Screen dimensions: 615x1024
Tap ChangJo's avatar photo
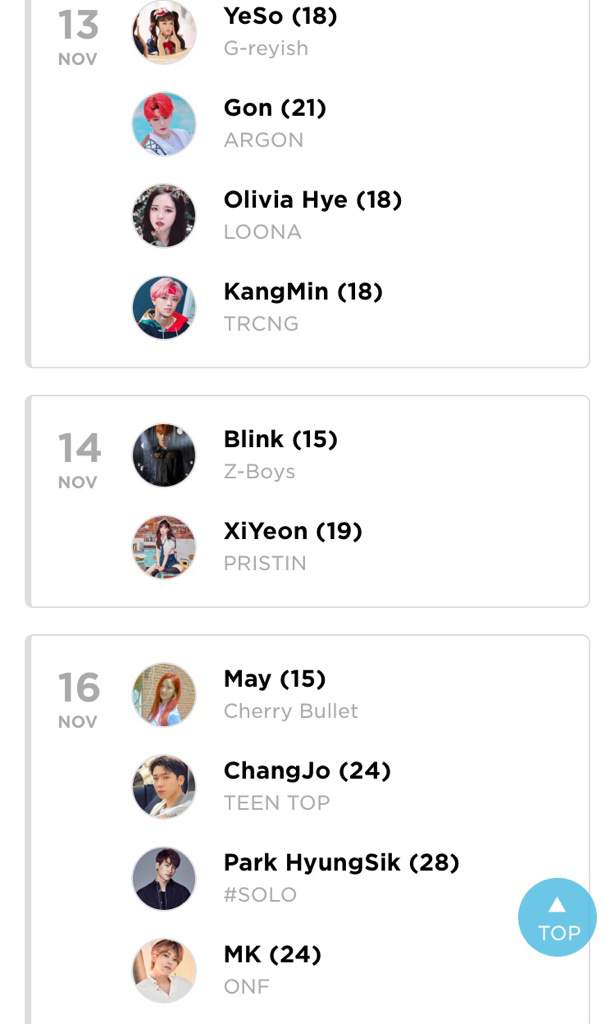tap(164, 787)
